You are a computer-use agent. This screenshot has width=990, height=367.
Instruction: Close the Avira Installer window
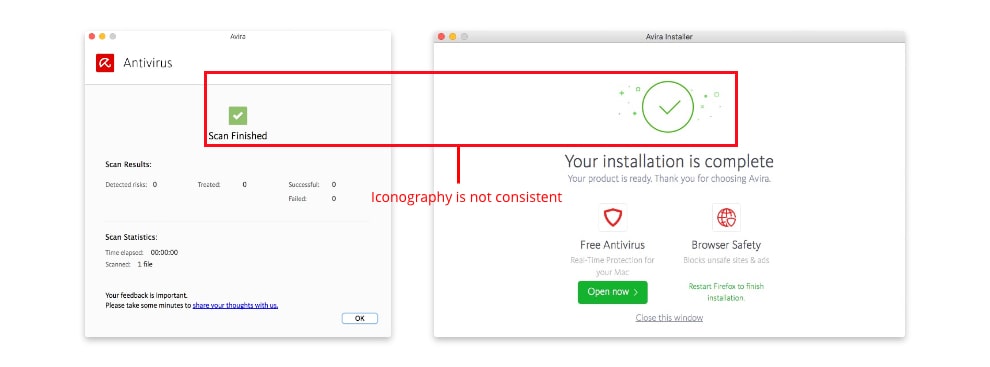point(441,37)
